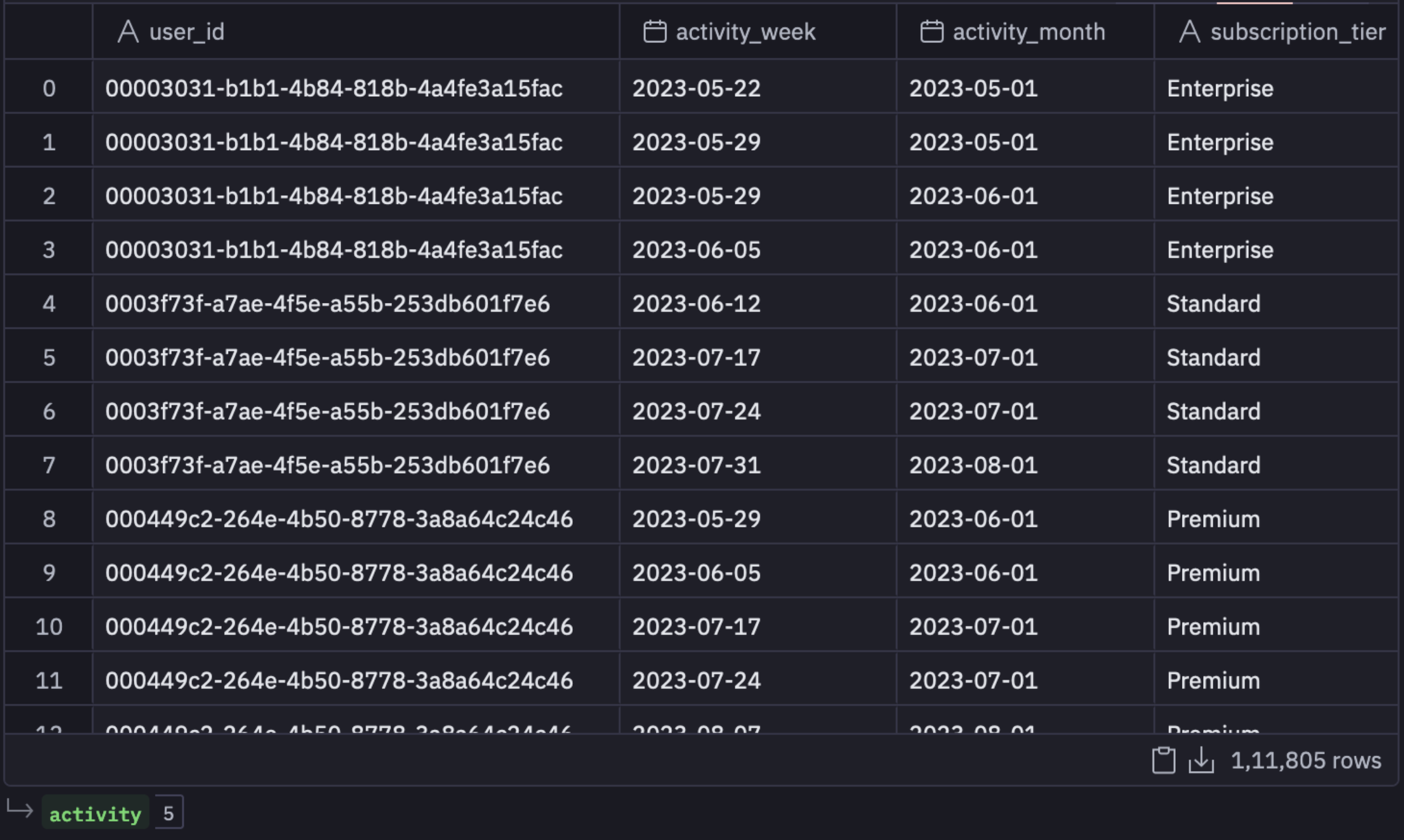Click the text type icon beside subscription_tier
This screenshot has width=1404, height=840.
[1189, 32]
